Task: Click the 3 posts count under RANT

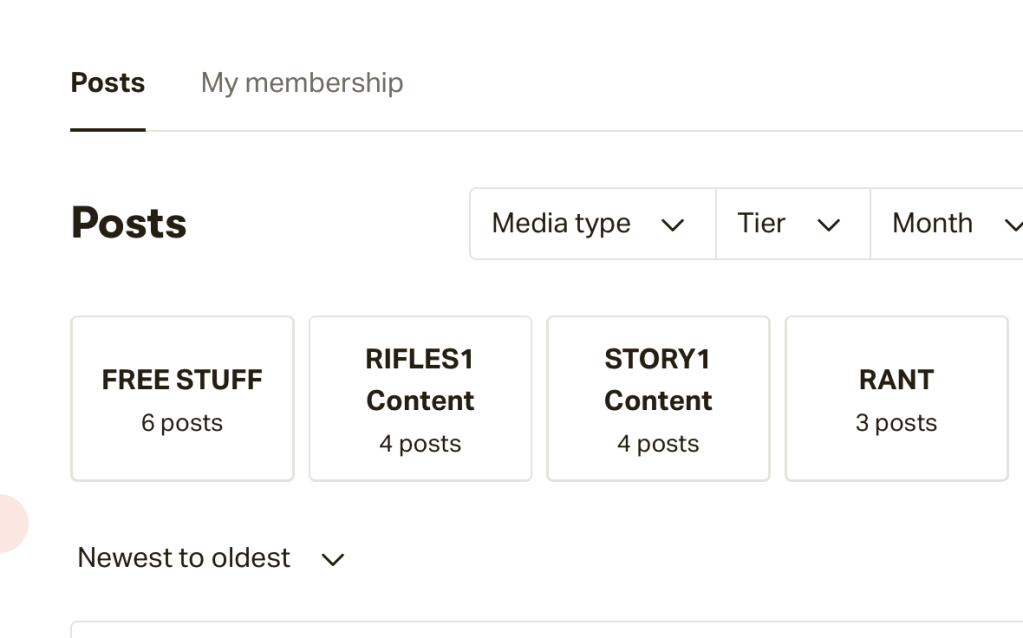Action: click(x=896, y=423)
